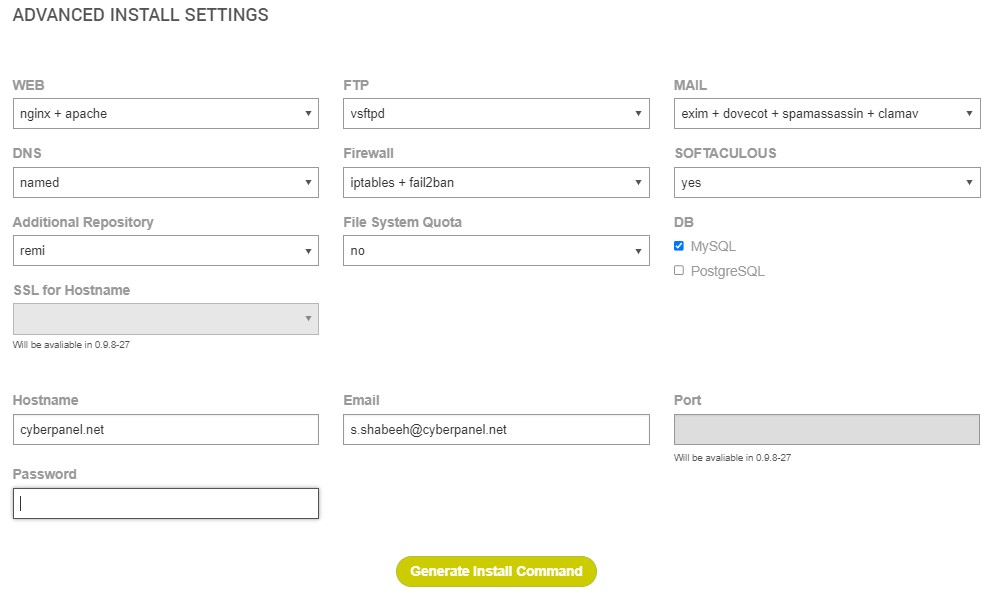Click the disabled SSL for Hostname dropdown
This screenshot has width=994, height=606.
point(165,319)
